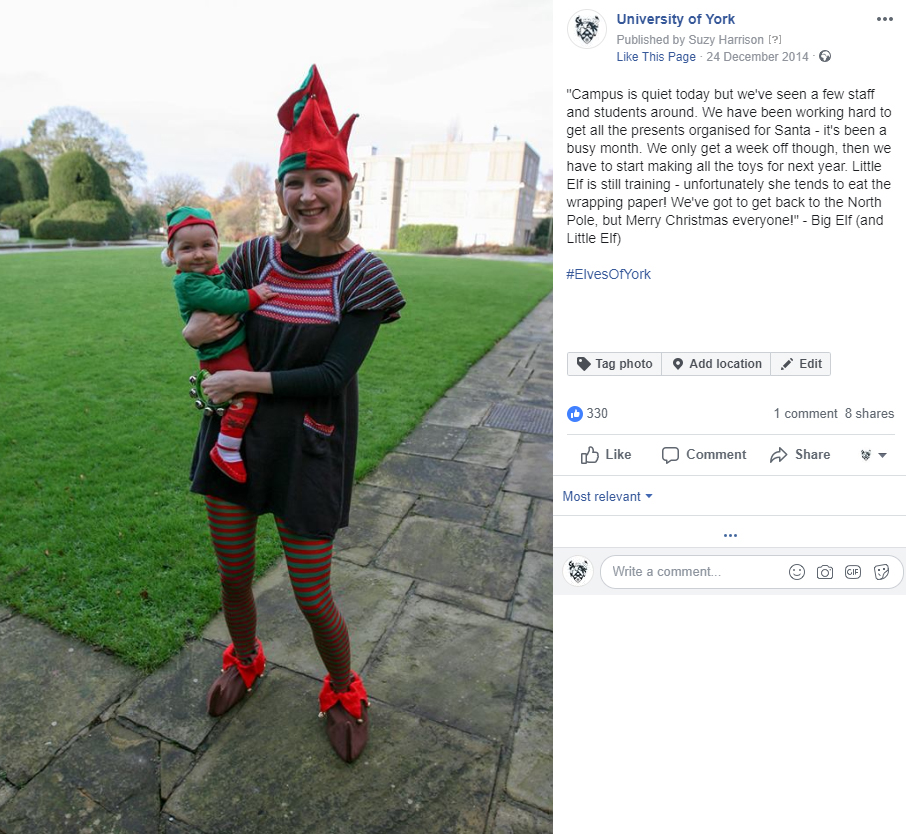Click the #ElvesOfYork hashtag
Screen dimensions: 906x834
608,274
